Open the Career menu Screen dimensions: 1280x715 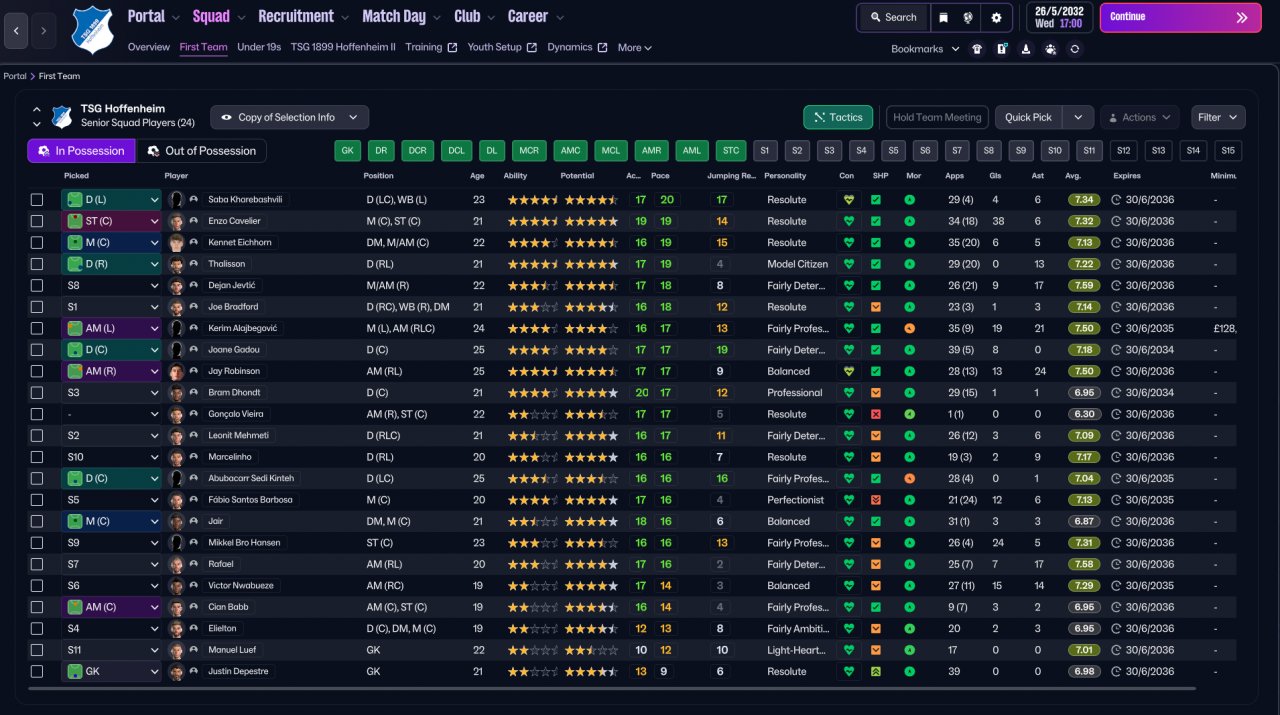click(x=536, y=16)
